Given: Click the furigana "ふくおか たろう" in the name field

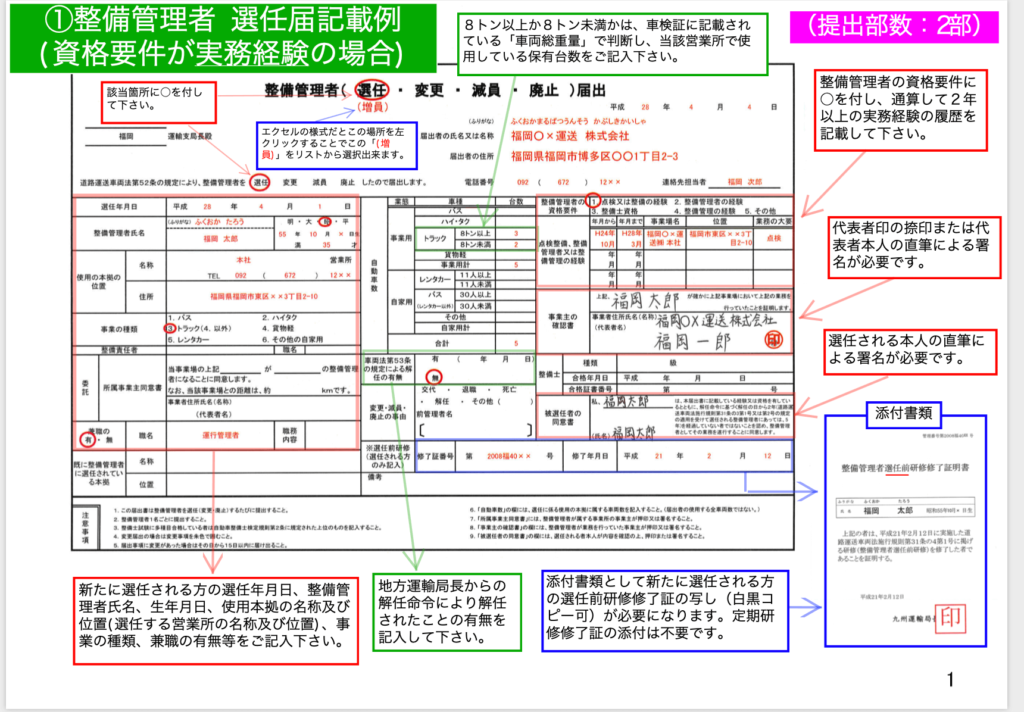Looking at the screenshot, I should coord(219,222).
